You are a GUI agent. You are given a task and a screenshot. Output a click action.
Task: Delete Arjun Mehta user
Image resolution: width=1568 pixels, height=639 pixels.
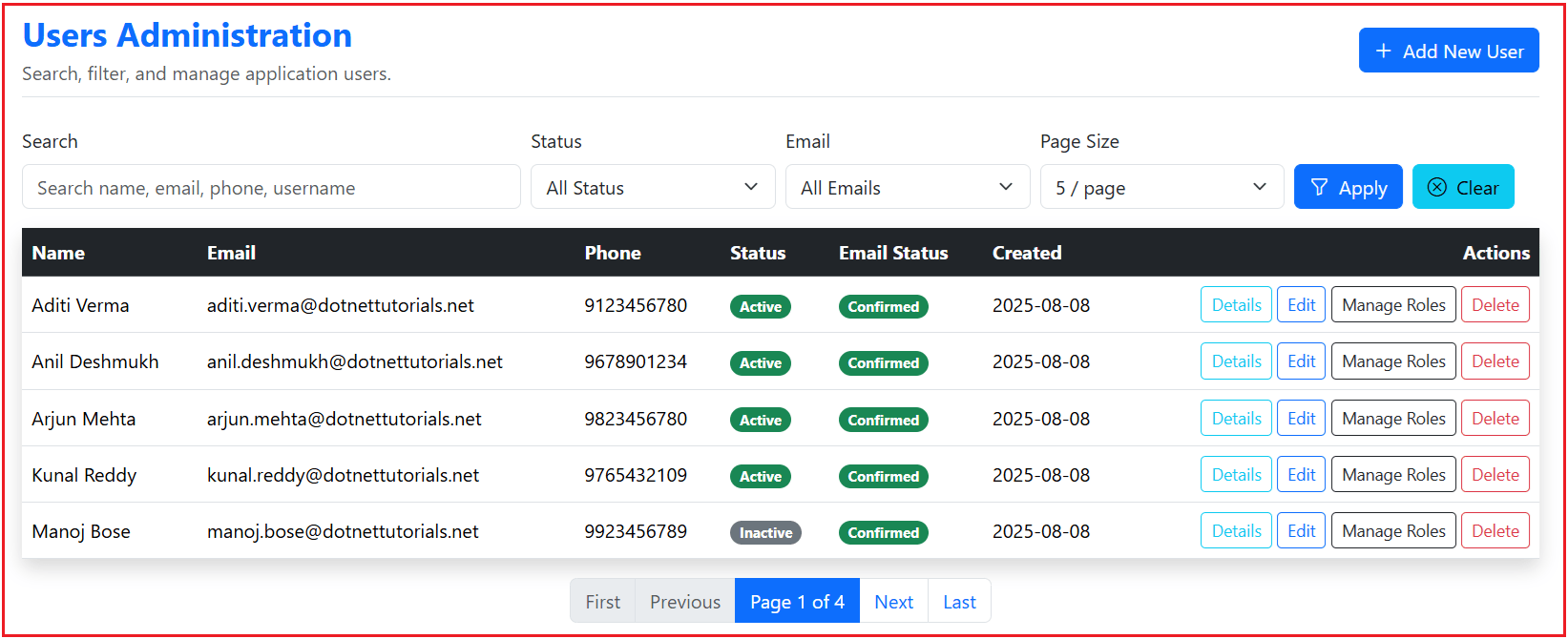point(1495,418)
